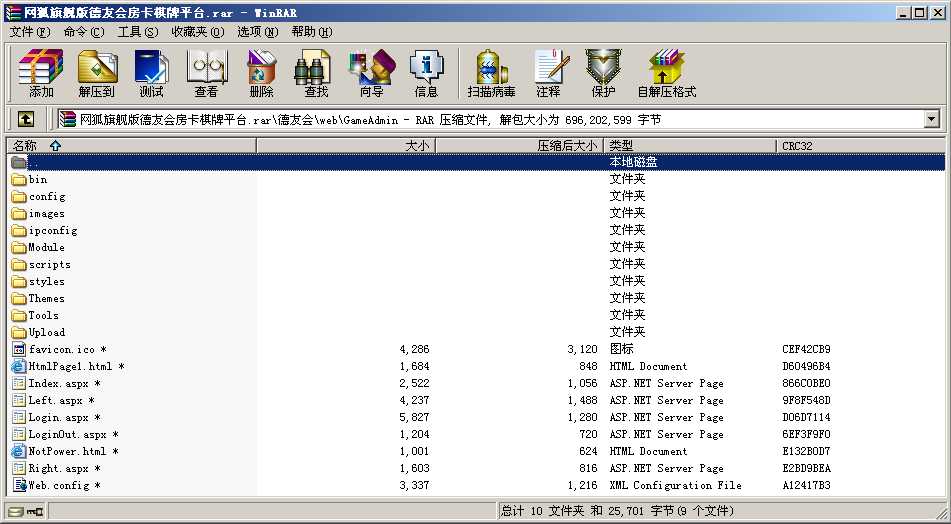
Task: Click the Test (测试) archive icon
Action: pos(152,67)
